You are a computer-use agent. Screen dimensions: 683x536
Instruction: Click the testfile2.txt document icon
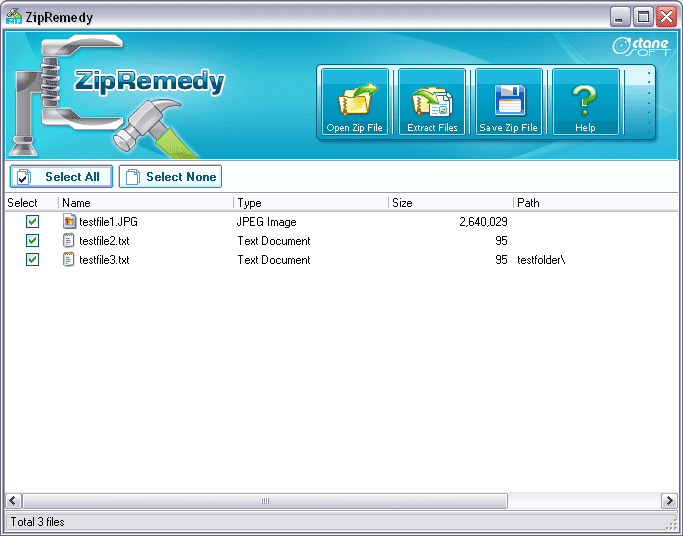click(69, 240)
